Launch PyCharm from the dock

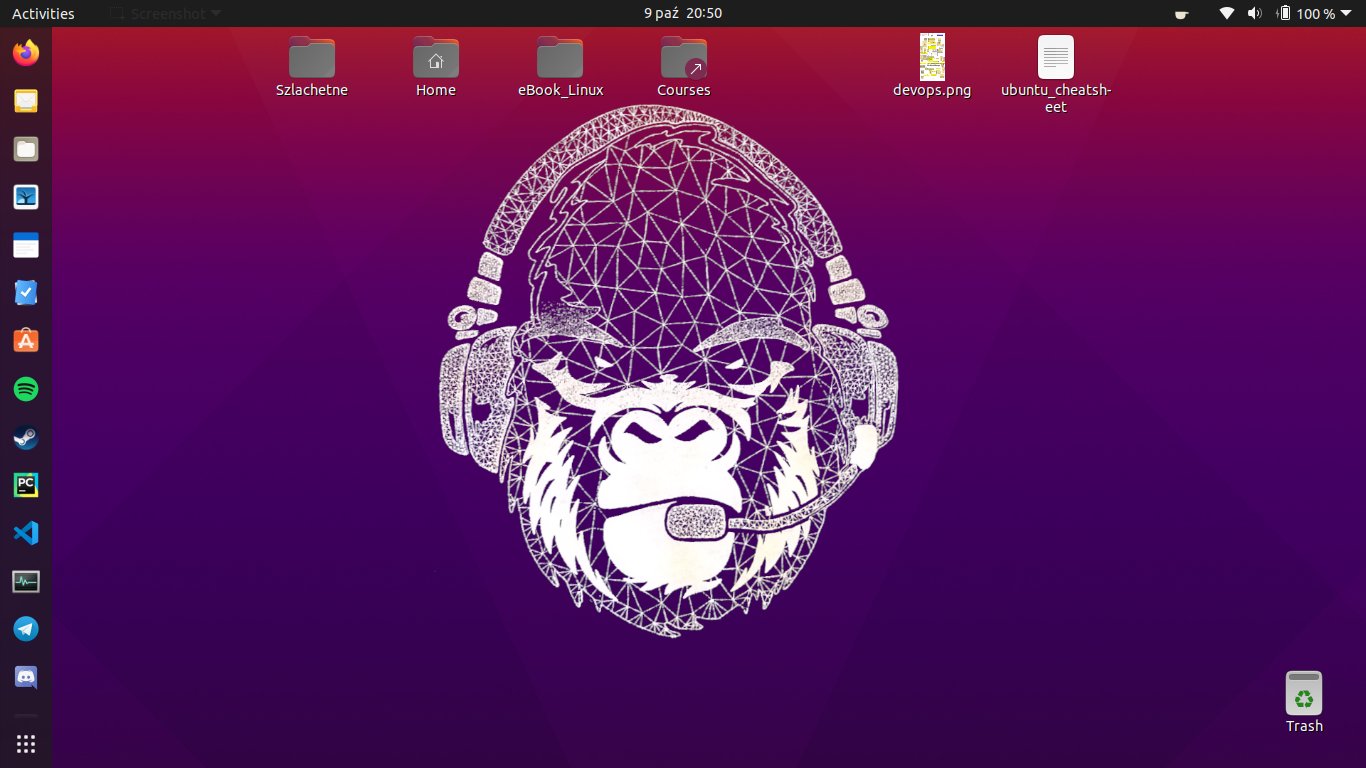click(26, 485)
